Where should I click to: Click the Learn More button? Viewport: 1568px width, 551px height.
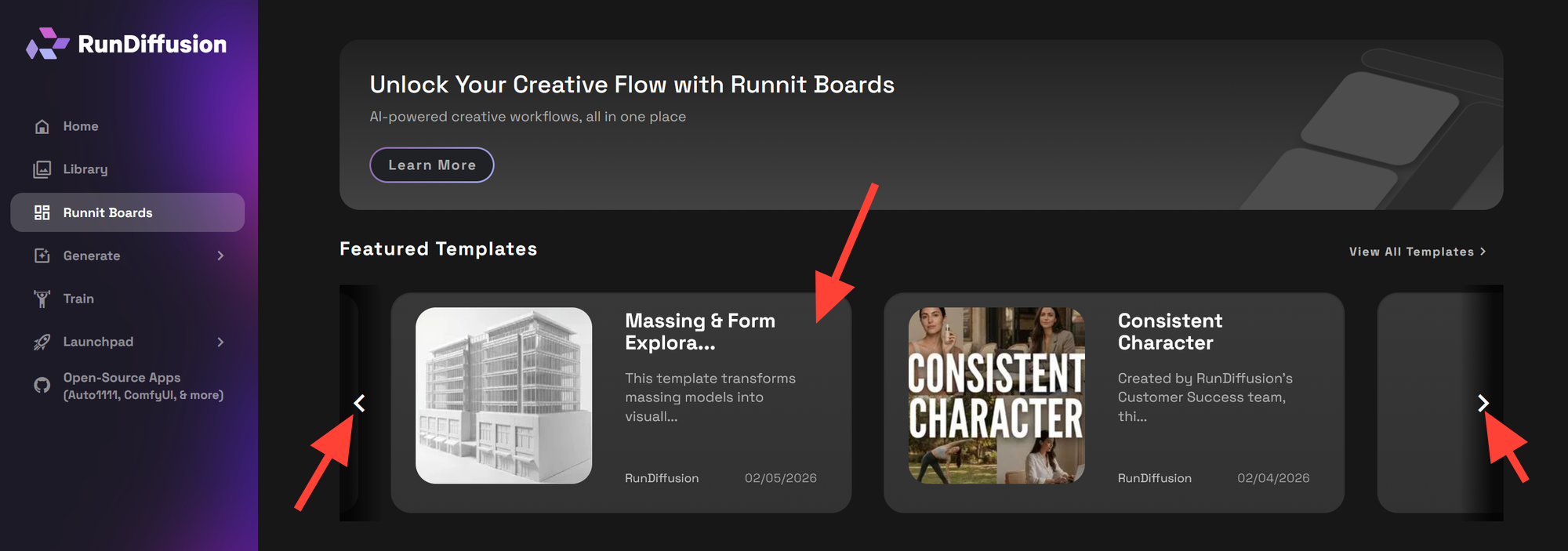[432, 165]
